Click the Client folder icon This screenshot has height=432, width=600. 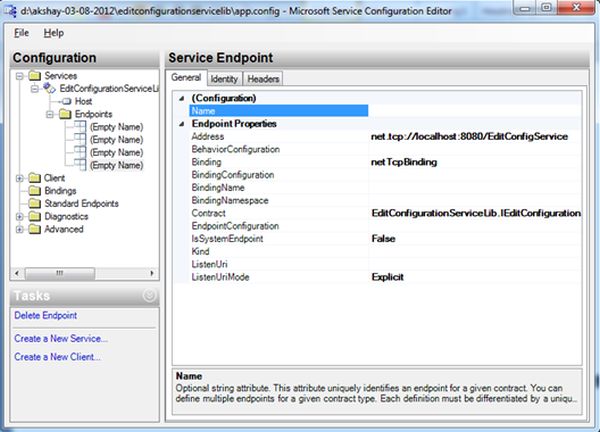(x=34, y=178)
